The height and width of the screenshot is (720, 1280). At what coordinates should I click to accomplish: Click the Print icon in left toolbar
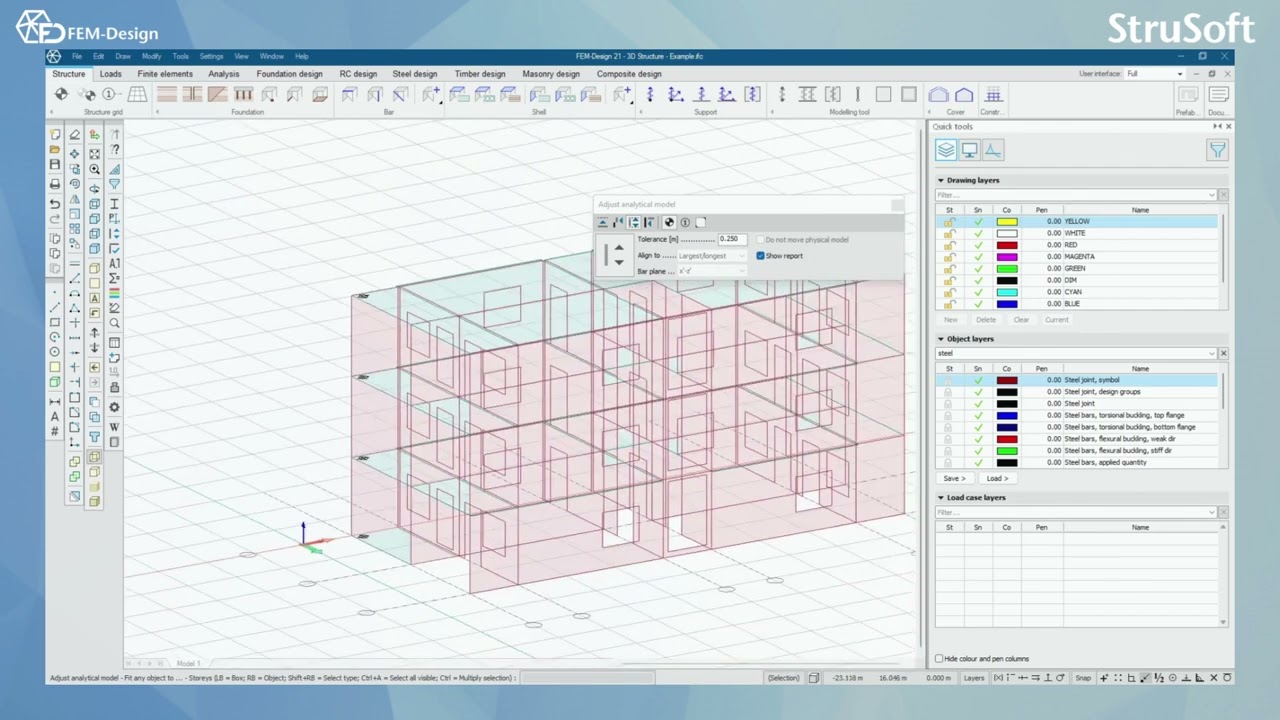coord(55,184)
